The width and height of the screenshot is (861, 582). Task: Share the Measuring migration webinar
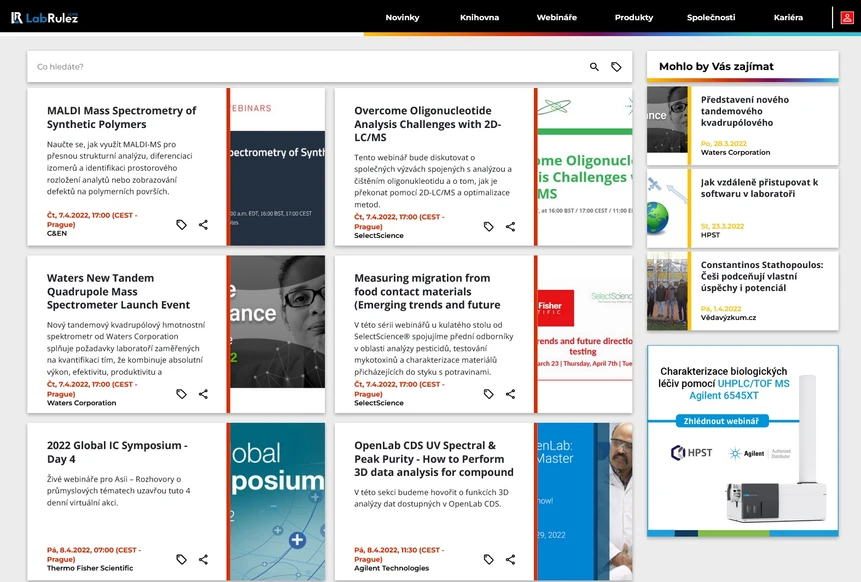(510, 394)
